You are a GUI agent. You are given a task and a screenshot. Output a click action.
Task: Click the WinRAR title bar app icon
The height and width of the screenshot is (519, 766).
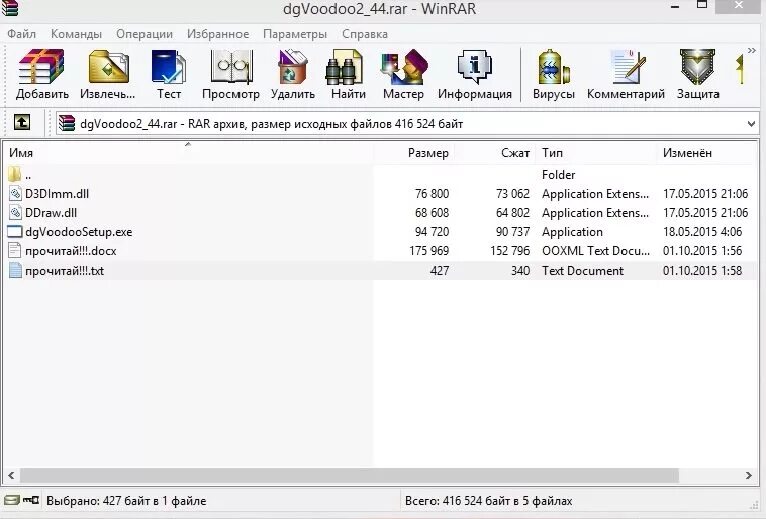coord(10,8)
